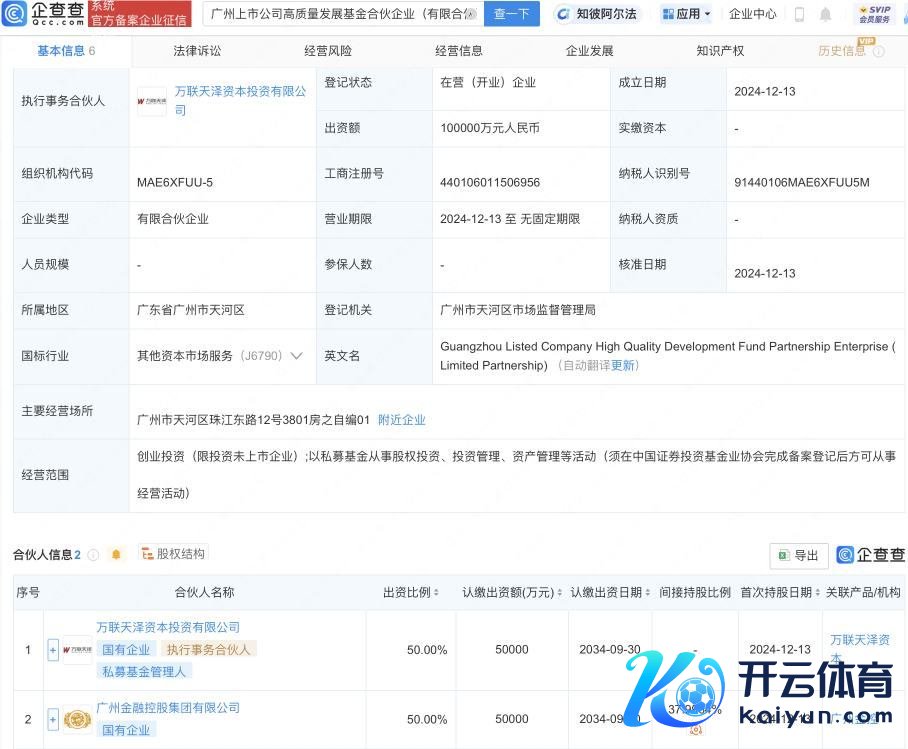Sort table by 出资比例 column
Image resolution: width=908 pixels, height=749 pixels.
[x=411, y=592]
